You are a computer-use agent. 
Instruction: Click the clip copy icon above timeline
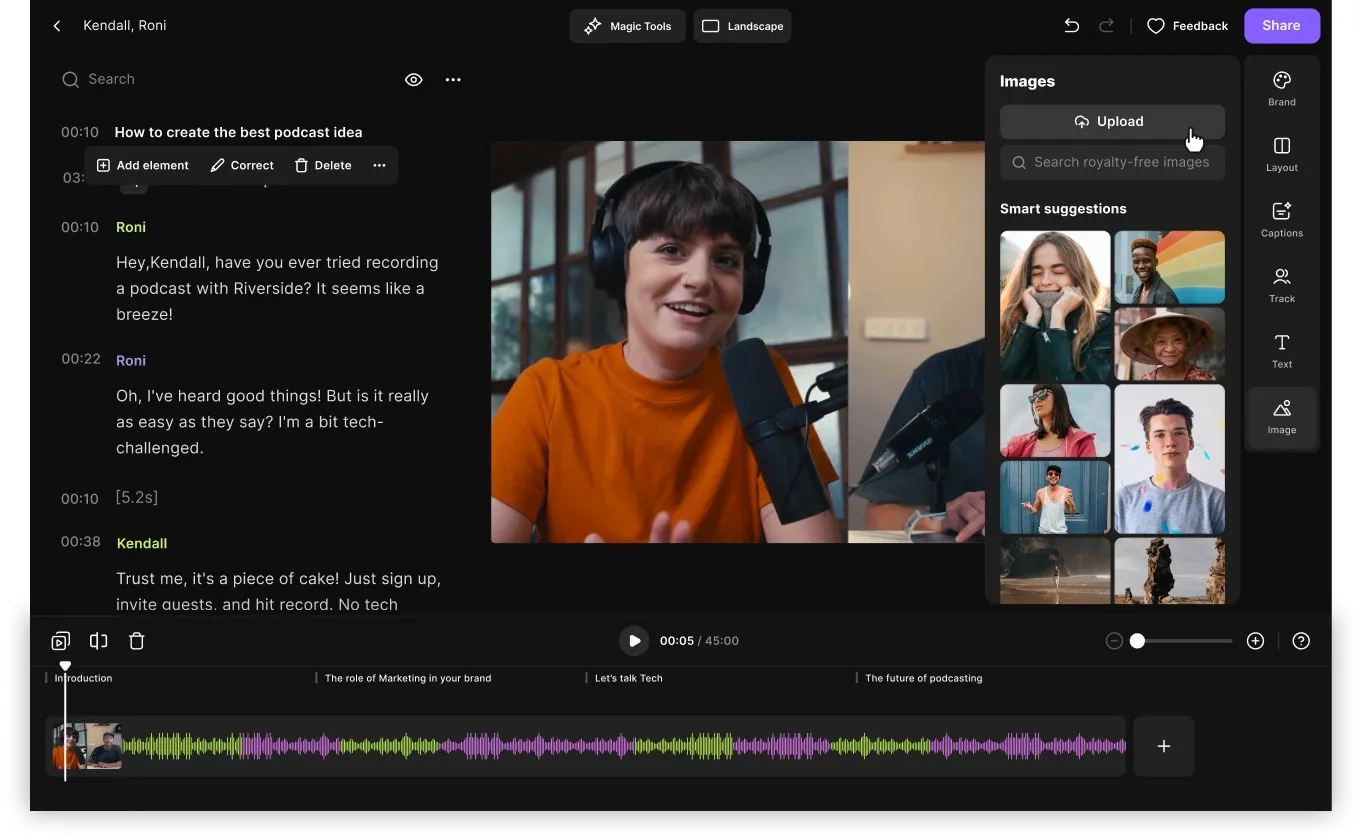point(61,641)
